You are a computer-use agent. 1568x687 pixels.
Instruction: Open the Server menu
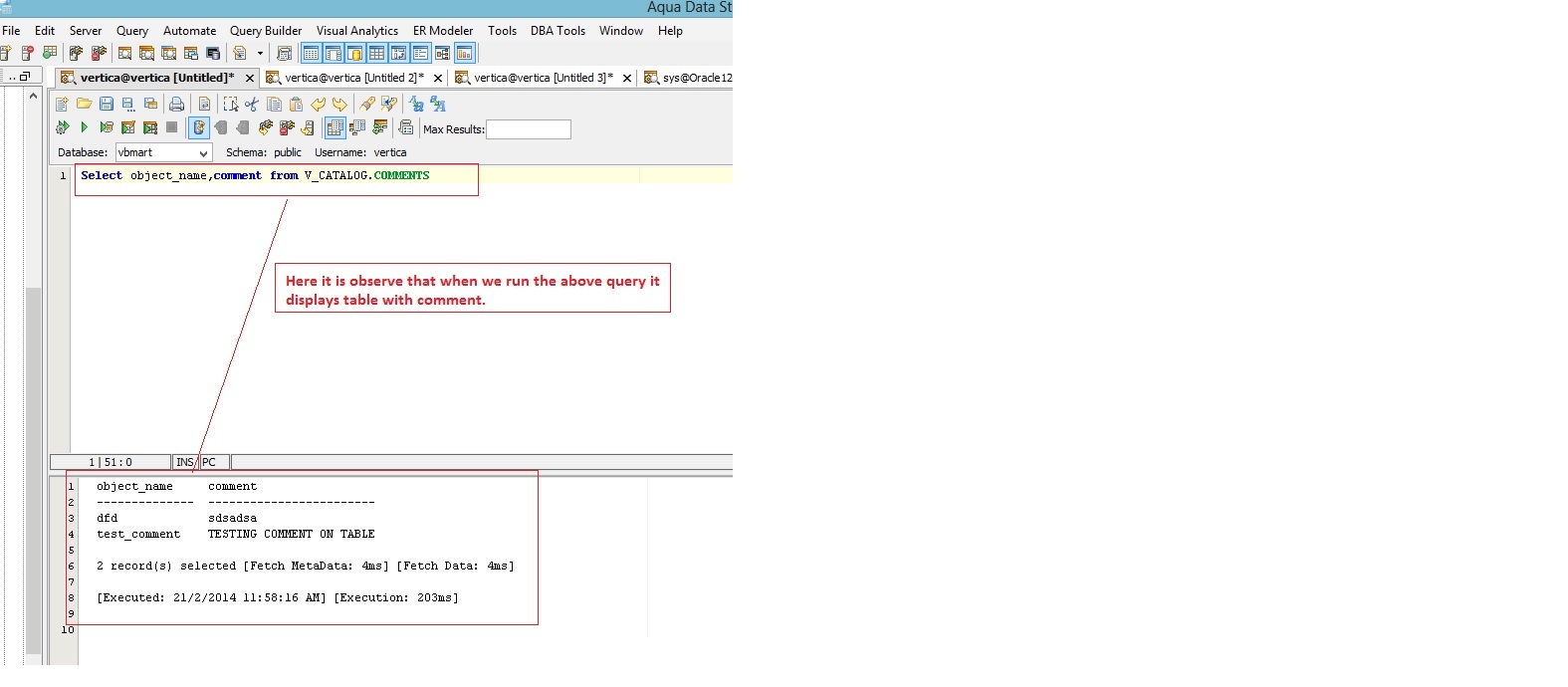click(86, 31)
